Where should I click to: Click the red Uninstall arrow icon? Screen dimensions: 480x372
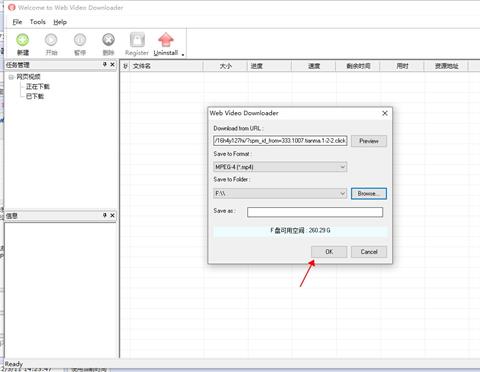click(x=166, y=40)
